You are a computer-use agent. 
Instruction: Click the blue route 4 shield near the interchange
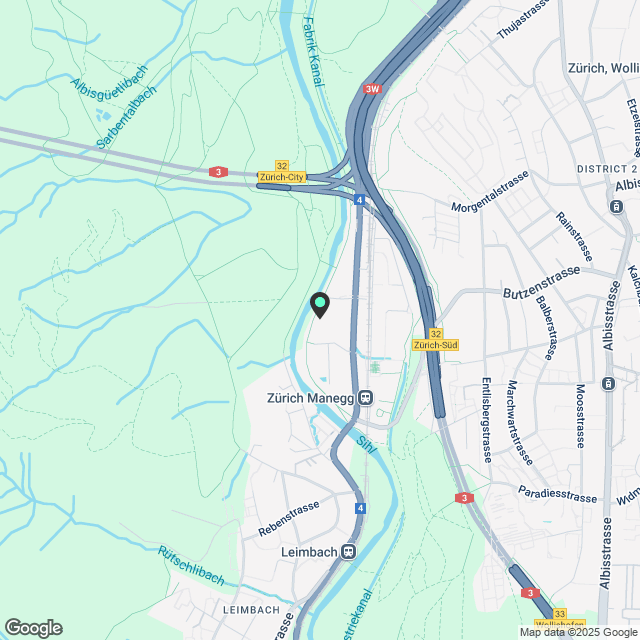[359, 200]
